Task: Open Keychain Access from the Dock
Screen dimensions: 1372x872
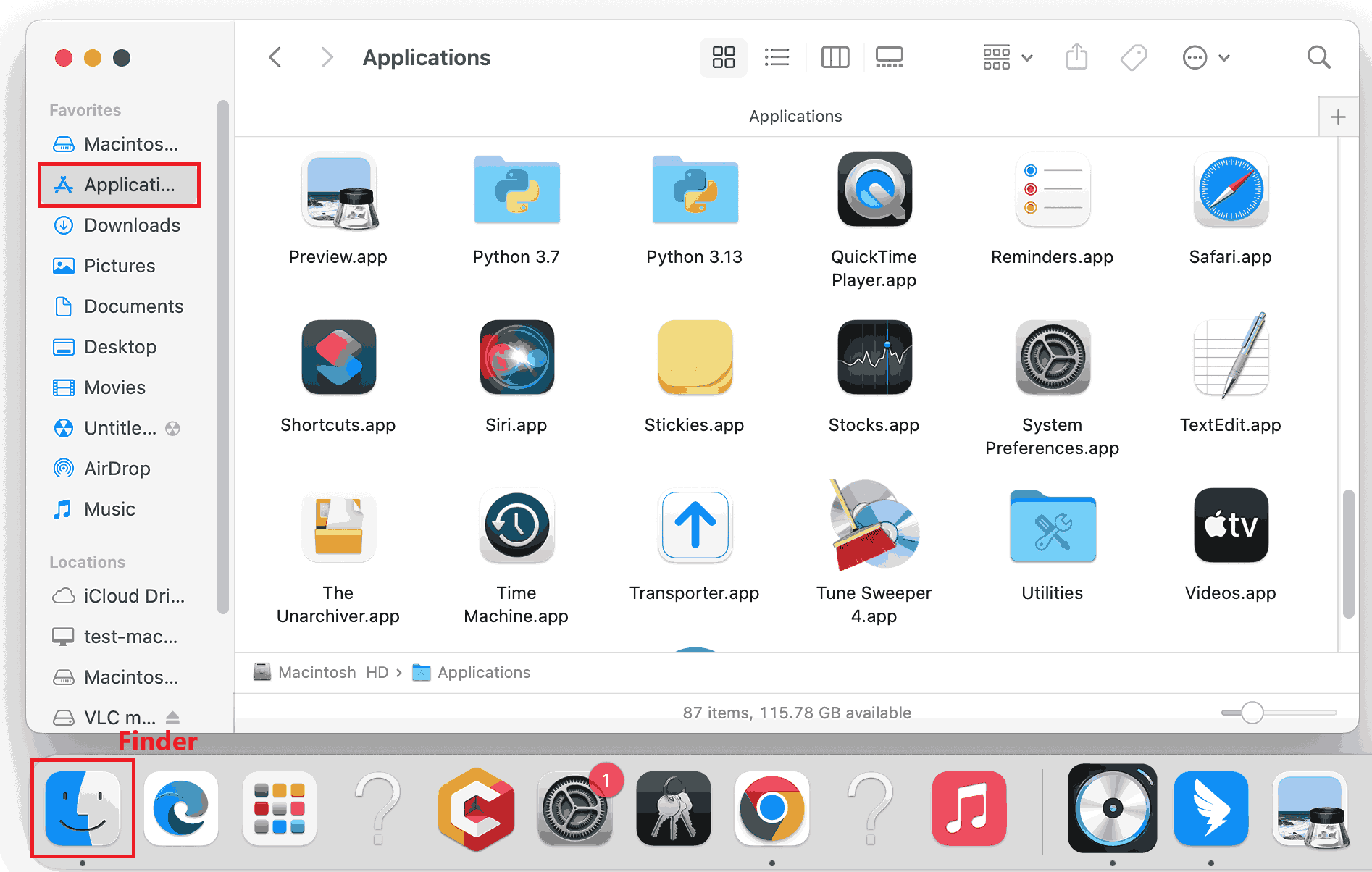Action: 674,808
